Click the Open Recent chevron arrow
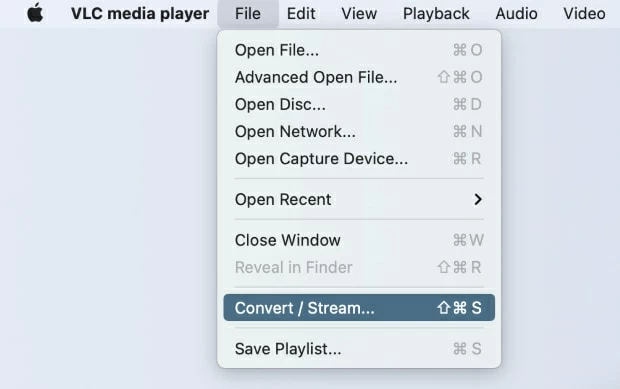The image size is (620, 389). coord(478,200)
